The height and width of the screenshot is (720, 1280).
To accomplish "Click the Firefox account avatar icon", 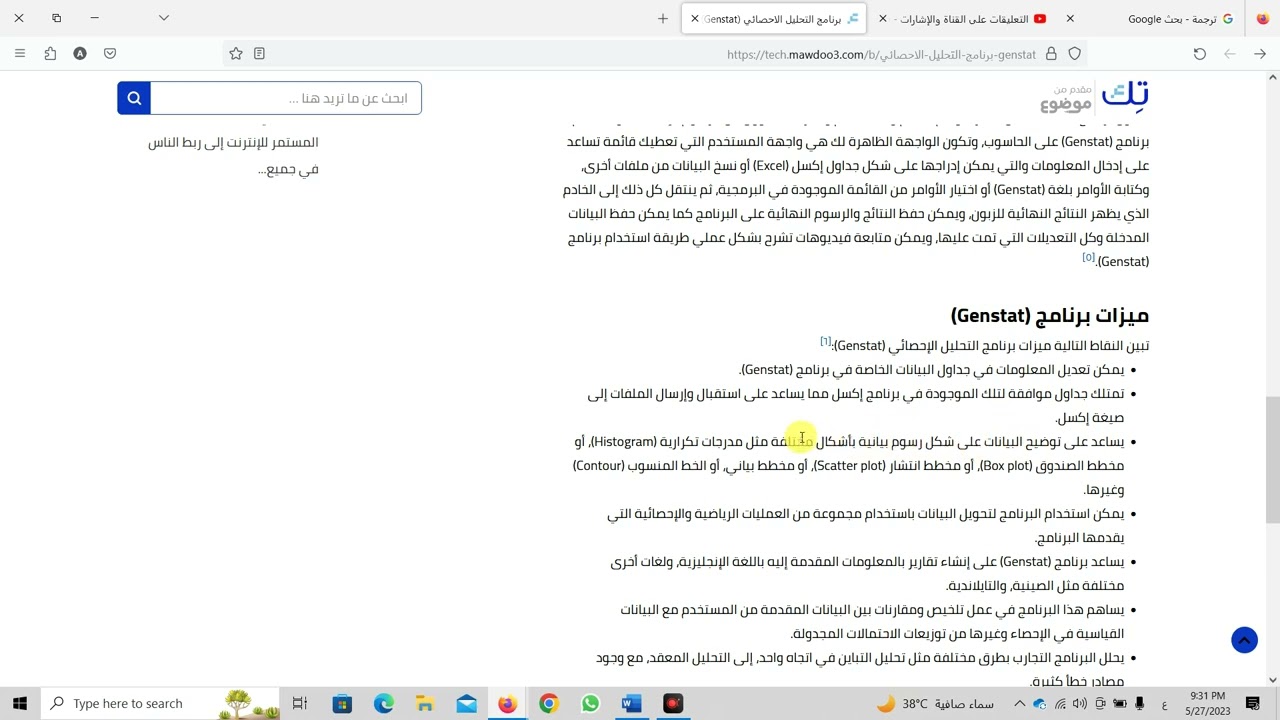I will click(x=80, y=54).
